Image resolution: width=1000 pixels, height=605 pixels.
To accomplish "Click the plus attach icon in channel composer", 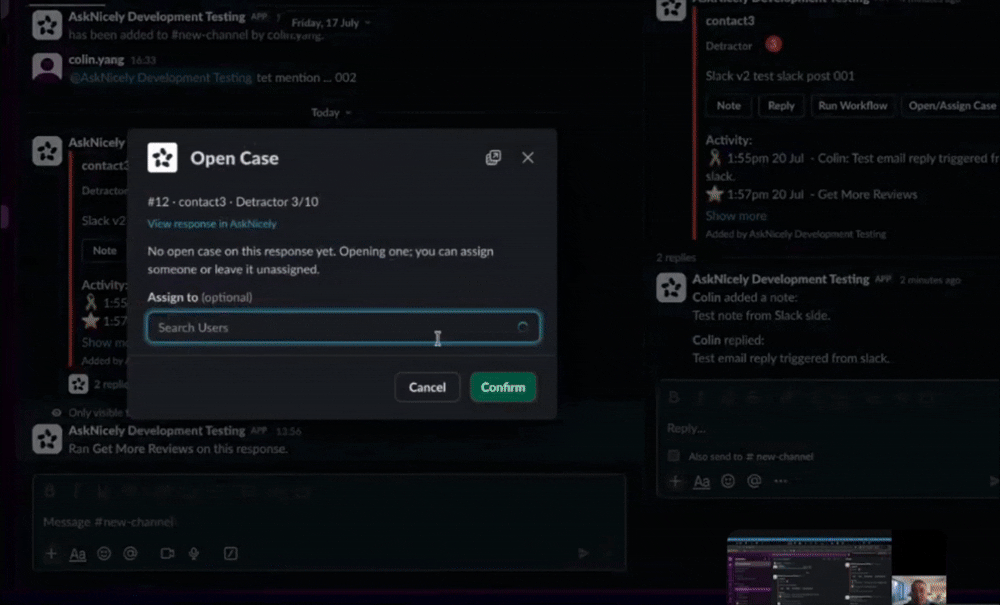I will 52,553.
